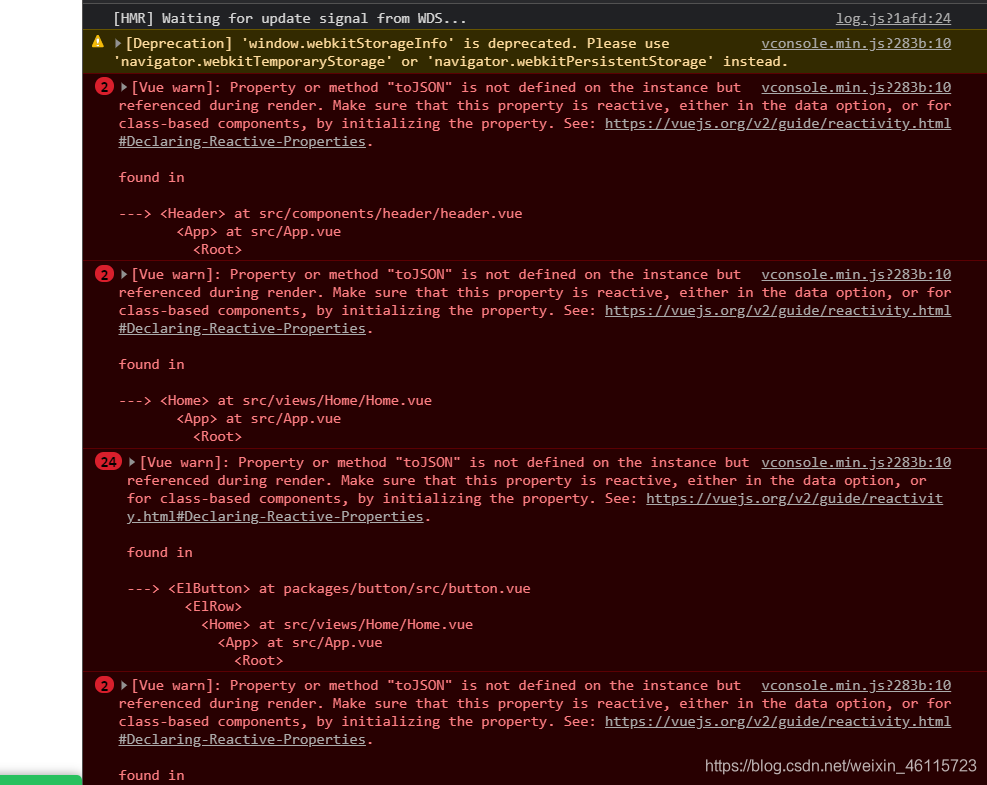Expand the Vue warn error found in Header
This screenshot has width=987, height=785.
pyautogui.click(x=124, y=88)
